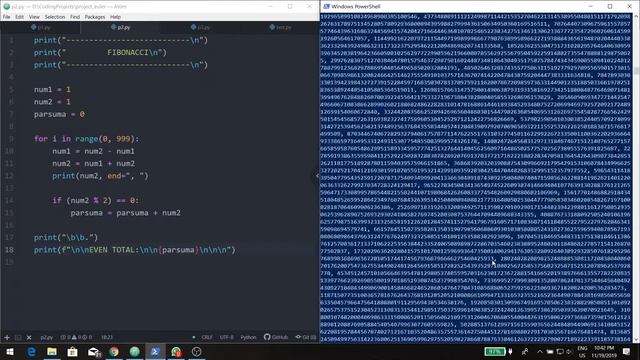Open the Edit menu in Atom

[19, 17]
